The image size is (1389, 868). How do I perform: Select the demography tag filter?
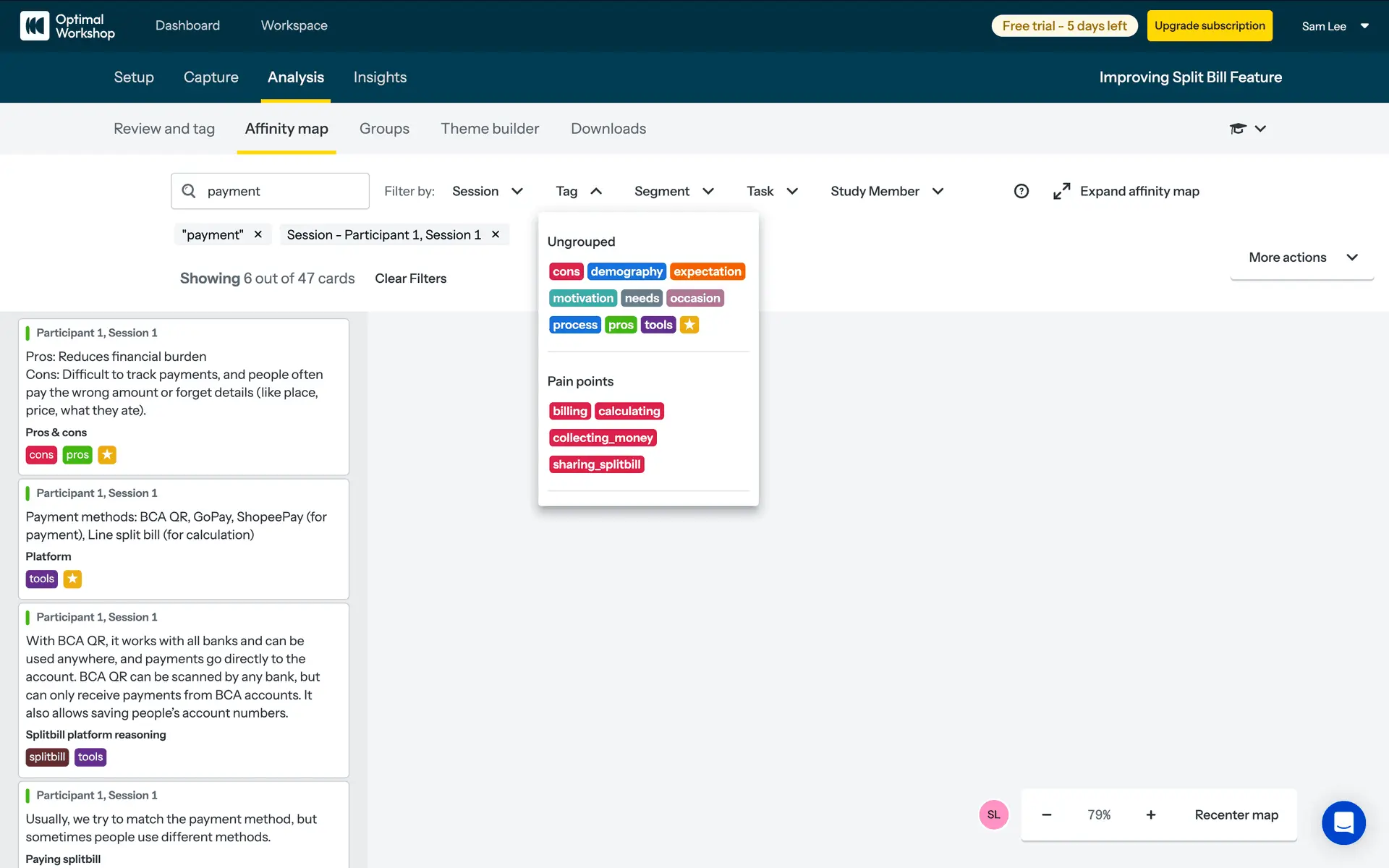pyautogui.click(x=626, y=271)
